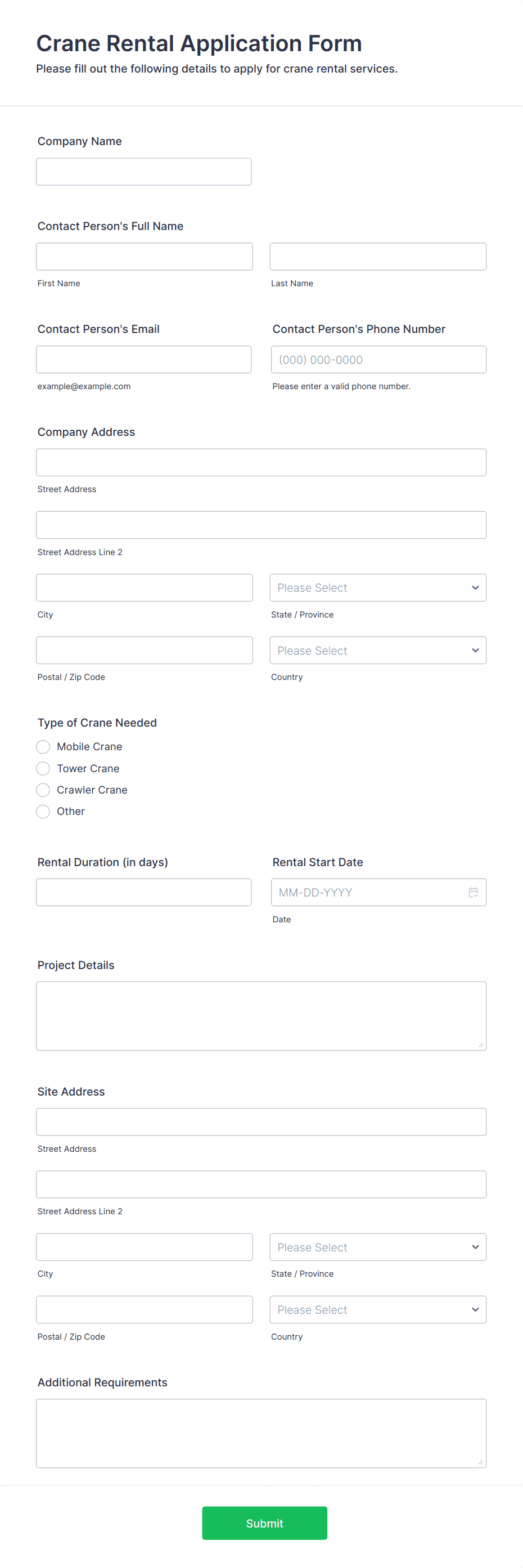Click the Postal / Zip Code field under Site Address

[x=145, y=1309]
